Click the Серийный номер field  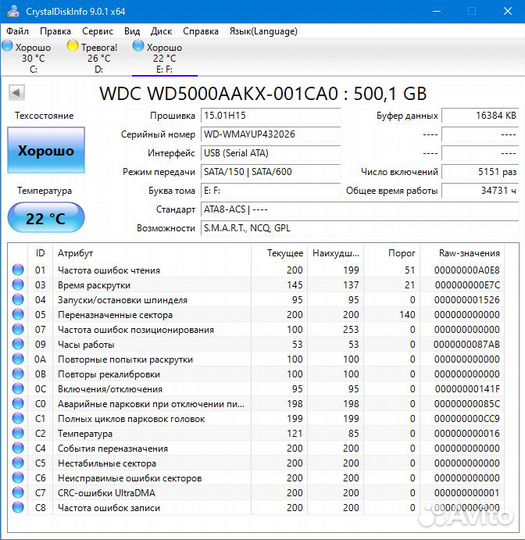271,134
